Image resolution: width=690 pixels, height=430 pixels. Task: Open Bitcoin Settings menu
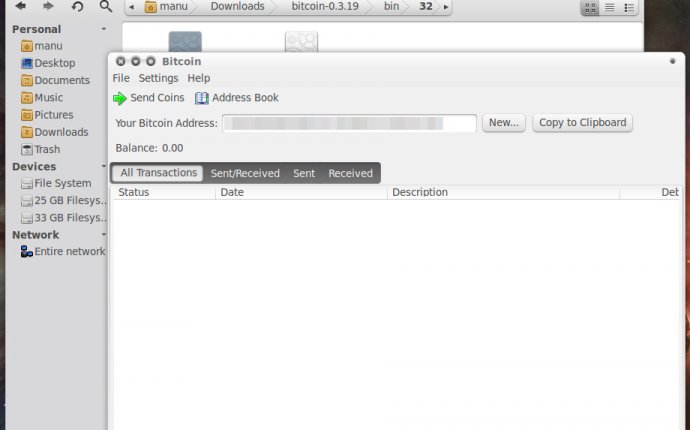click(x=158, y=78)
